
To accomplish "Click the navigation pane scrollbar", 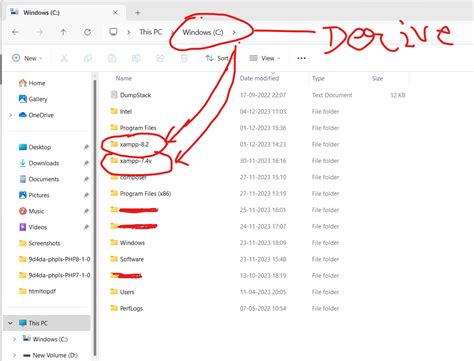I will tap(95, 217).
